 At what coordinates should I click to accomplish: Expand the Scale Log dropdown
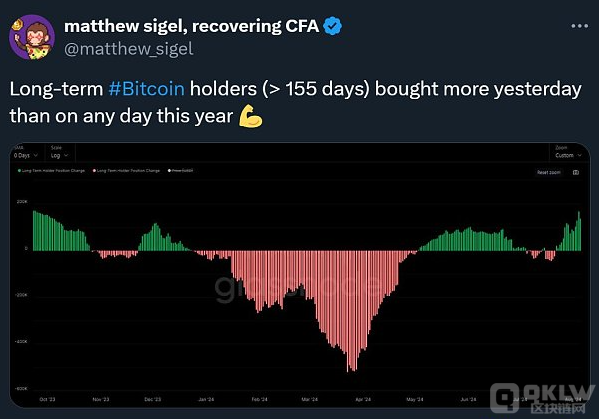59,155
